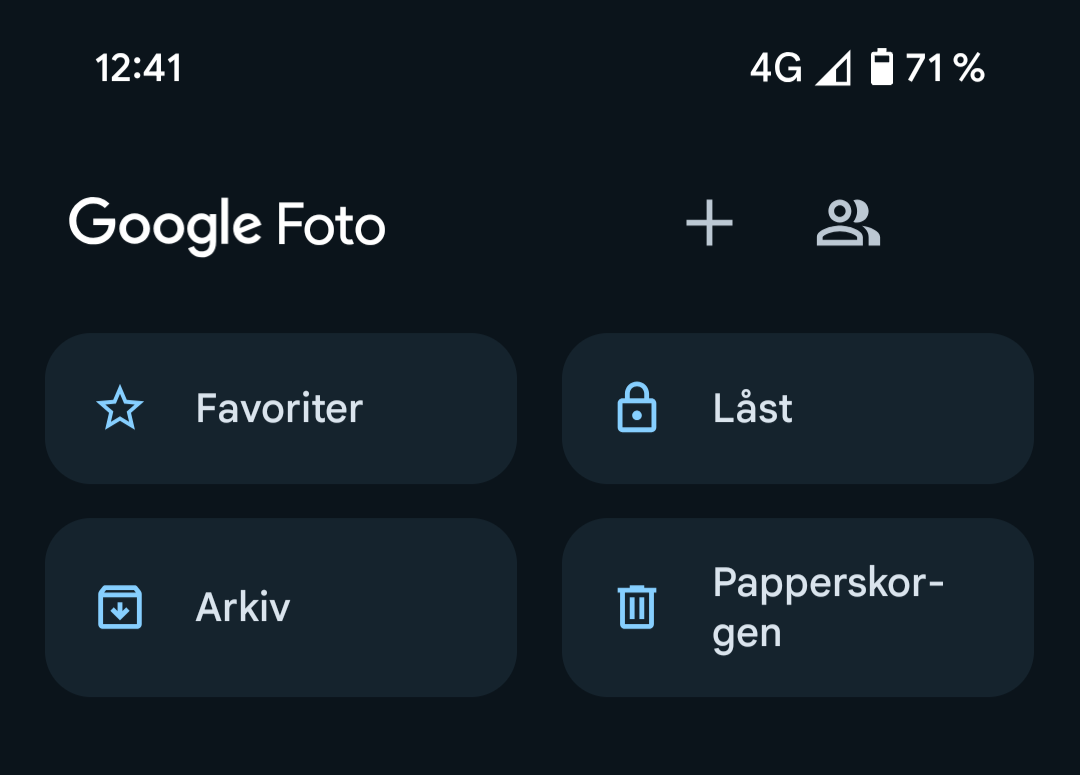Screen dimensions: 1080x775
Task: Open the Favoriter tile
Action: click(281, 409)
